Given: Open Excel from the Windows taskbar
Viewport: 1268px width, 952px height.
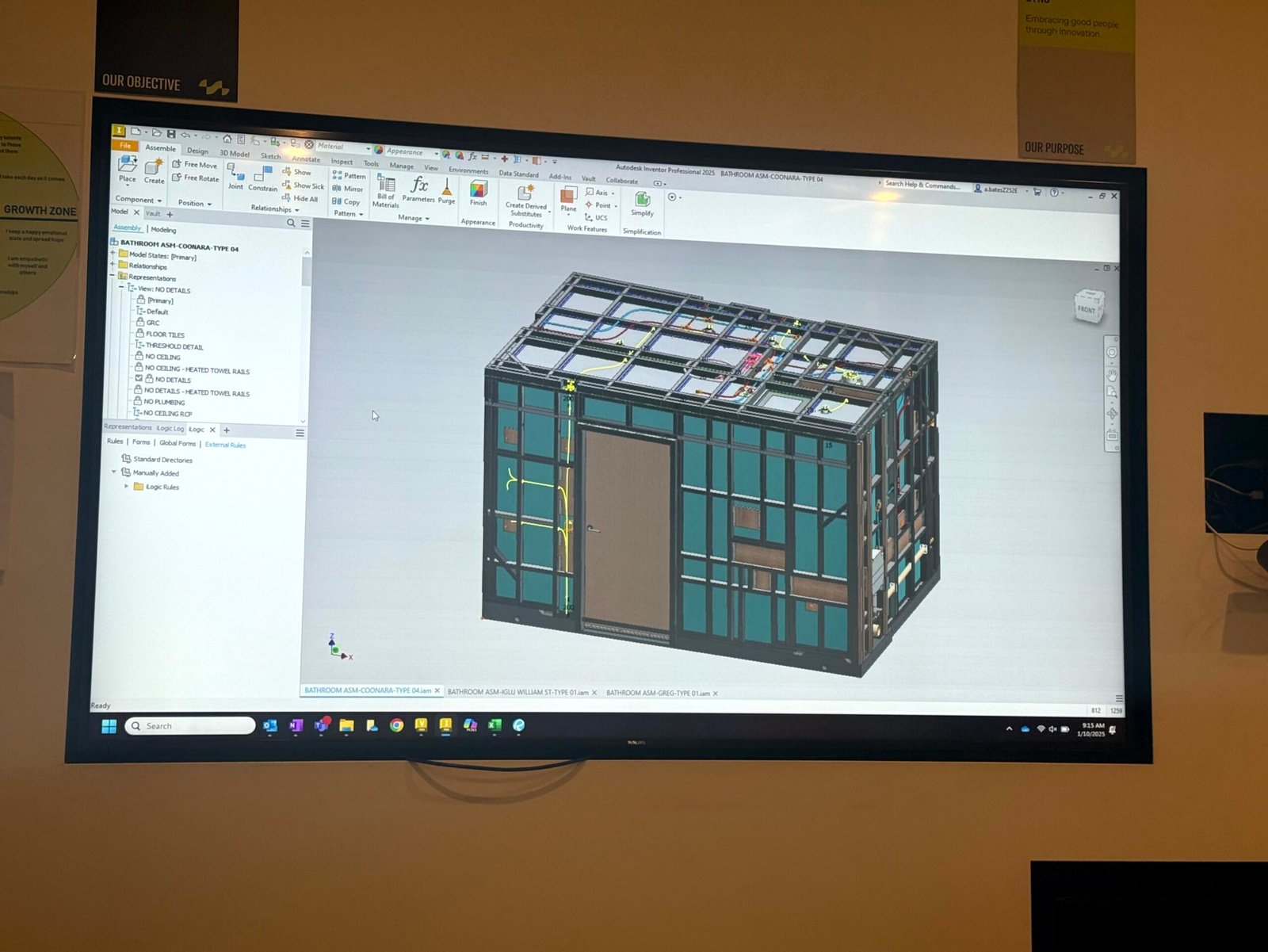Looking at the screenshot, I should [495, 725].
